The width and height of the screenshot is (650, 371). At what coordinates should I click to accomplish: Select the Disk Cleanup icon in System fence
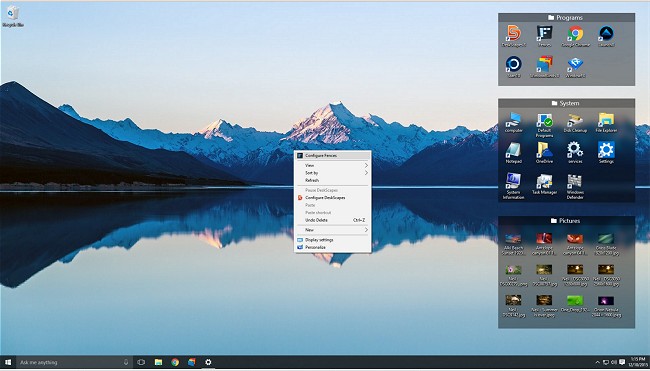point(575,123)
